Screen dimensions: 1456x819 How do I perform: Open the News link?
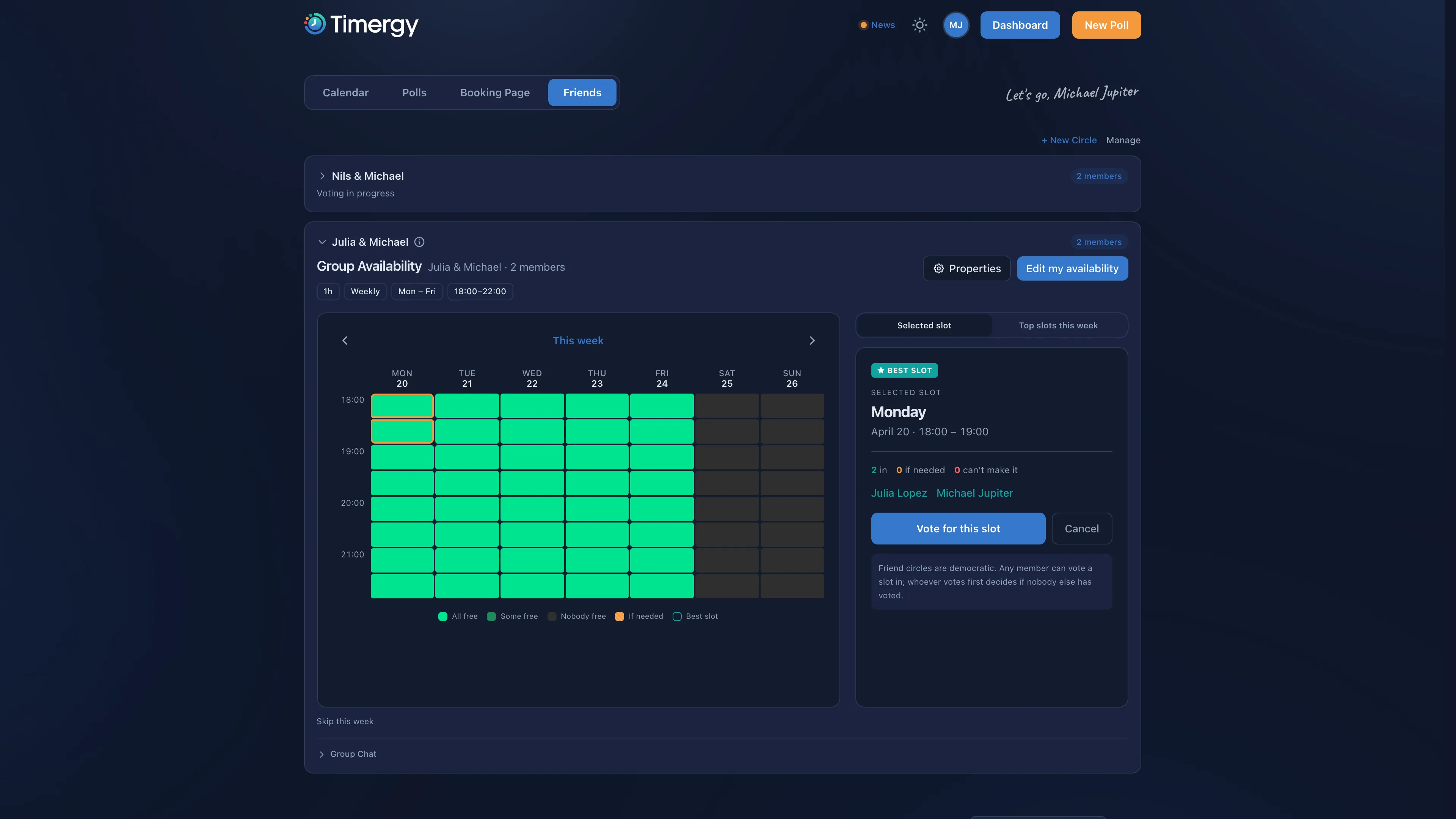pyautogui.click(x=883, y=25)
